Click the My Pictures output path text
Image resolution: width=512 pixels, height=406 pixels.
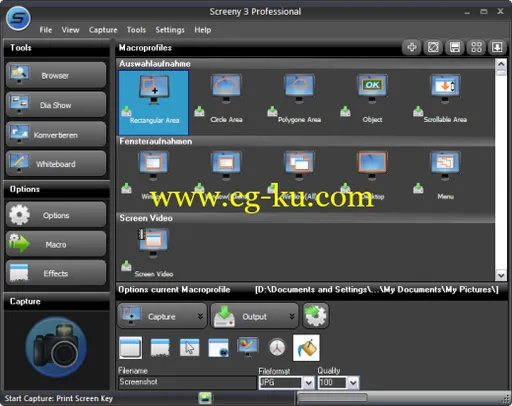377,289
